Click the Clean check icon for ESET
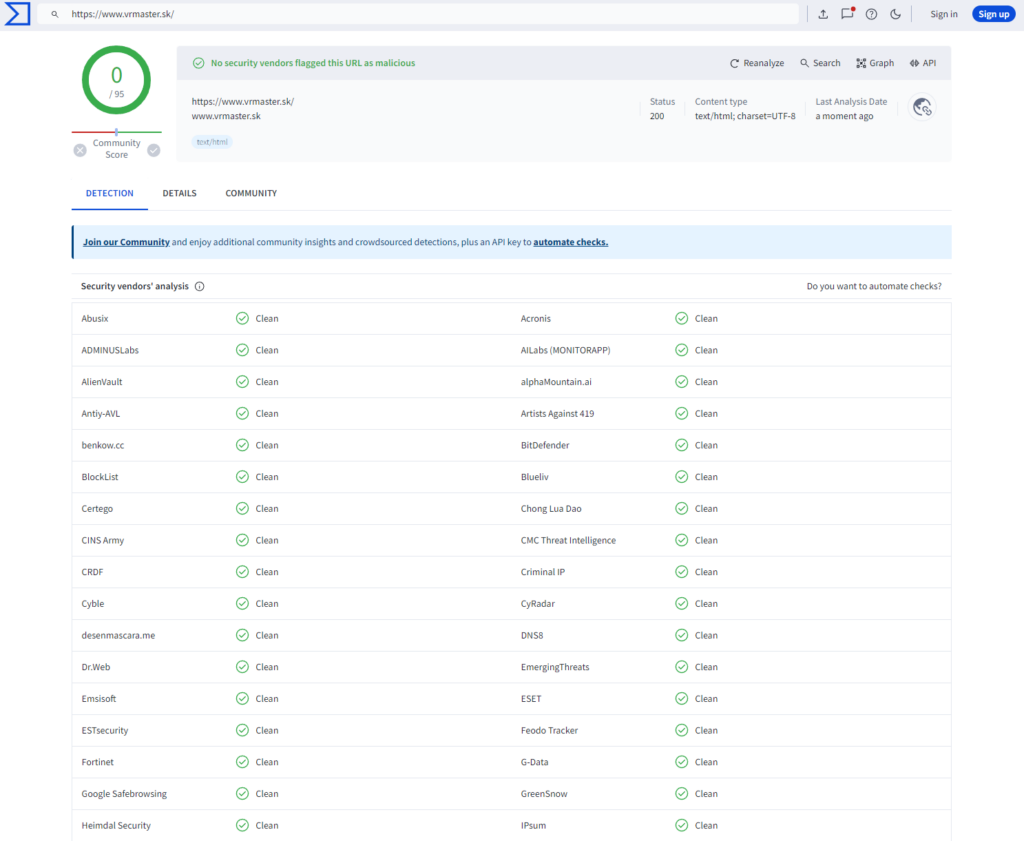 click(682, 699)
